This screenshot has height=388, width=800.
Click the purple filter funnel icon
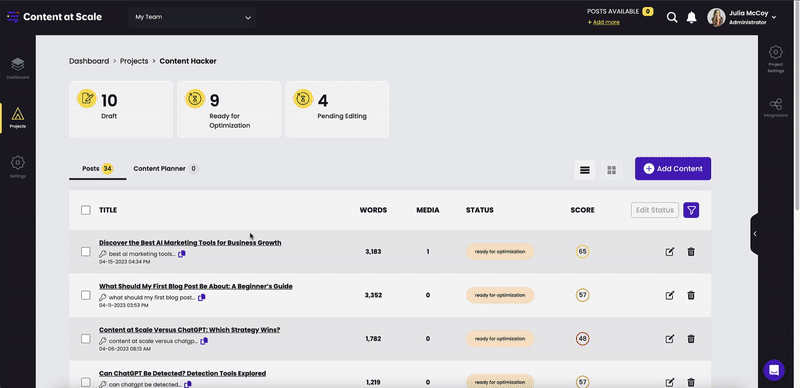coord(691,210)
